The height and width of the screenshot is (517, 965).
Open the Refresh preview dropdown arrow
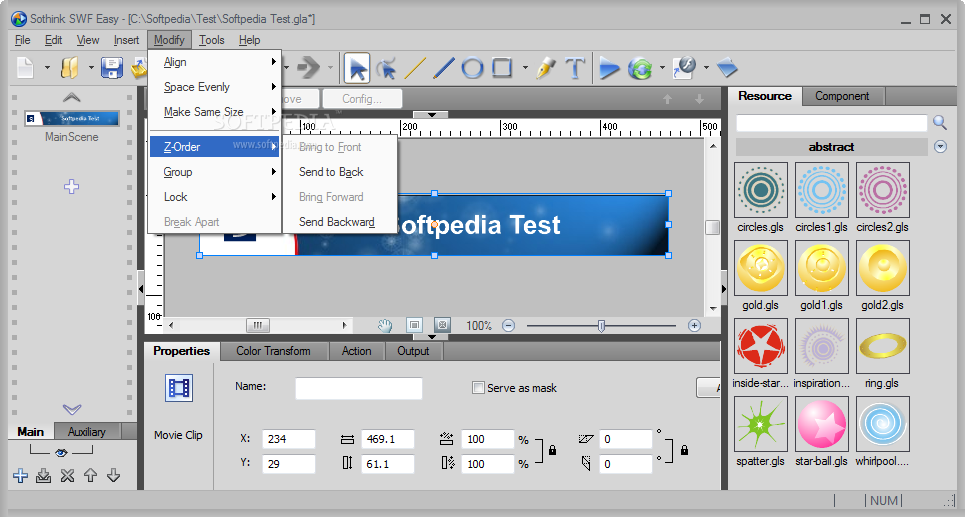(662, 68)
